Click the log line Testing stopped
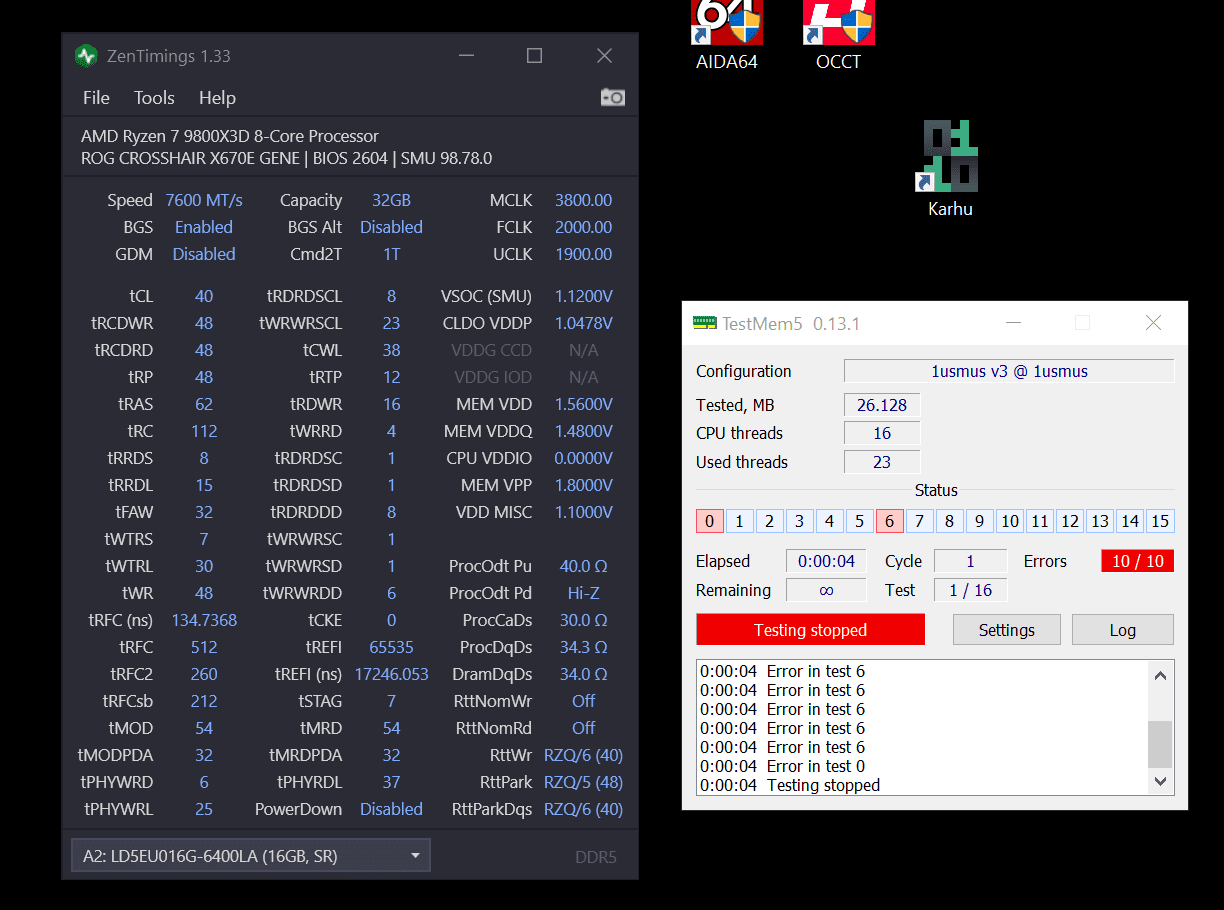 790,785
